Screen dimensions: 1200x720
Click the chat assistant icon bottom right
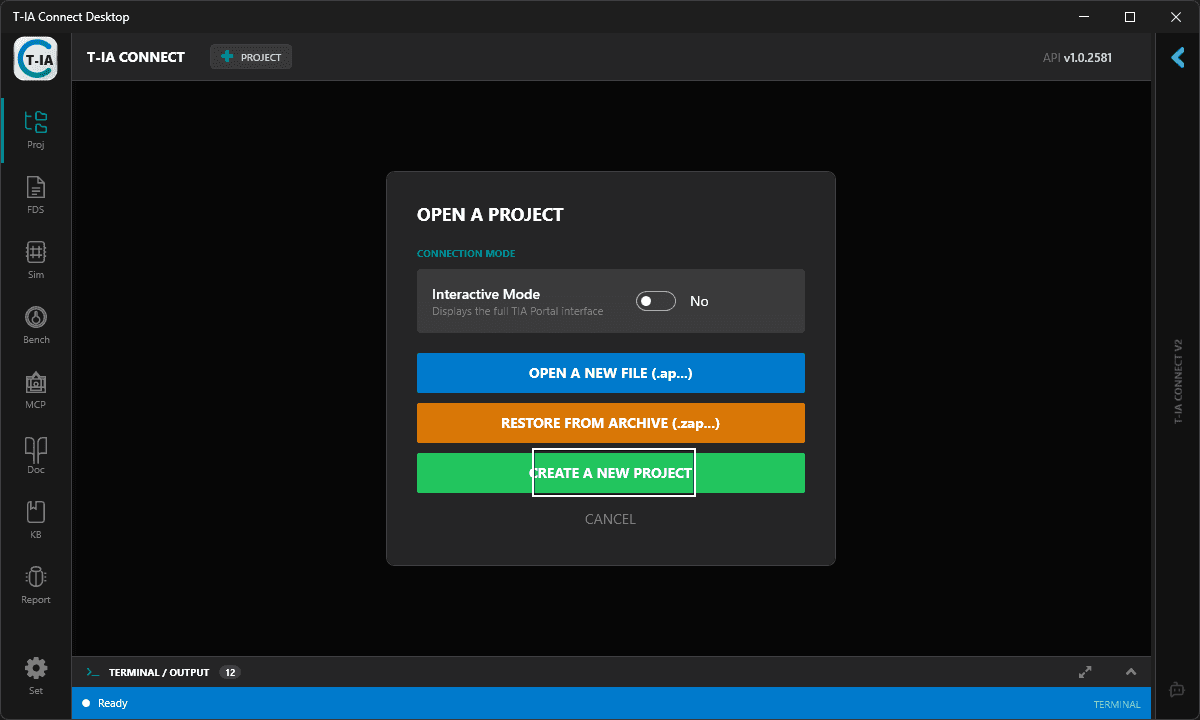point(1175,689)
